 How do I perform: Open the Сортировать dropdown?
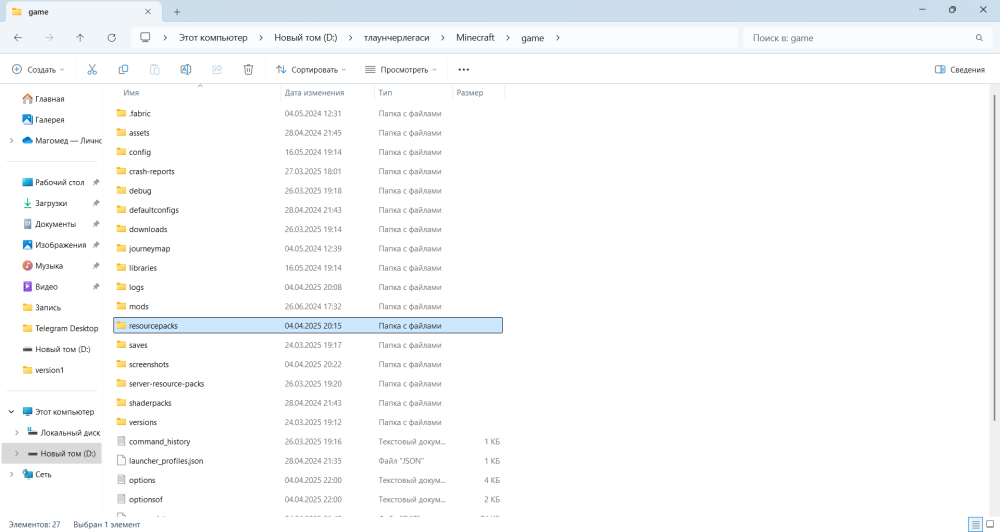coord(311,70)
